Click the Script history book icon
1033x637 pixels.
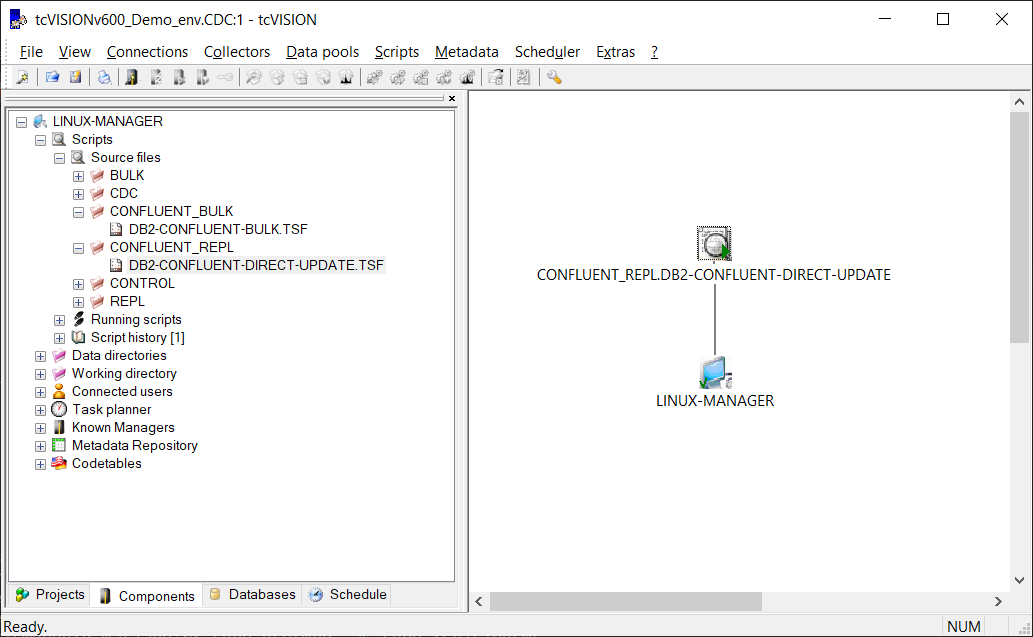pos(78,337)
